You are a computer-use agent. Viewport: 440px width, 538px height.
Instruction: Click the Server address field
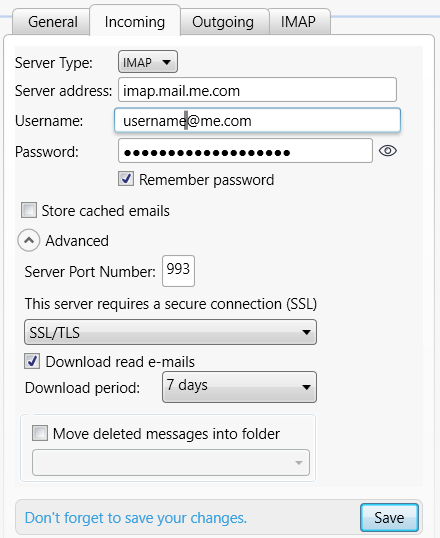(257, 90)
